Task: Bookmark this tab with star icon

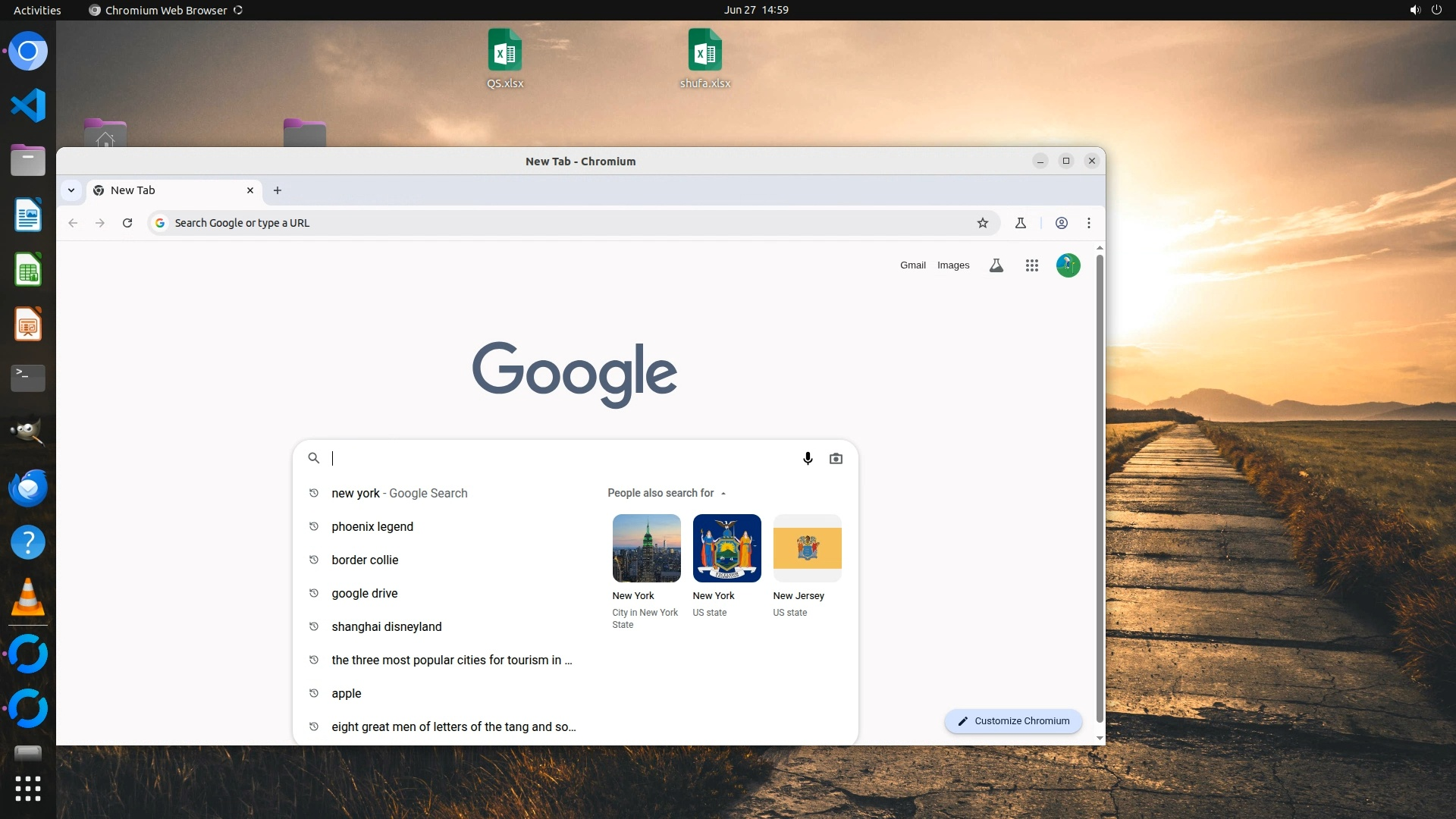Action: (x=983, y=223)
